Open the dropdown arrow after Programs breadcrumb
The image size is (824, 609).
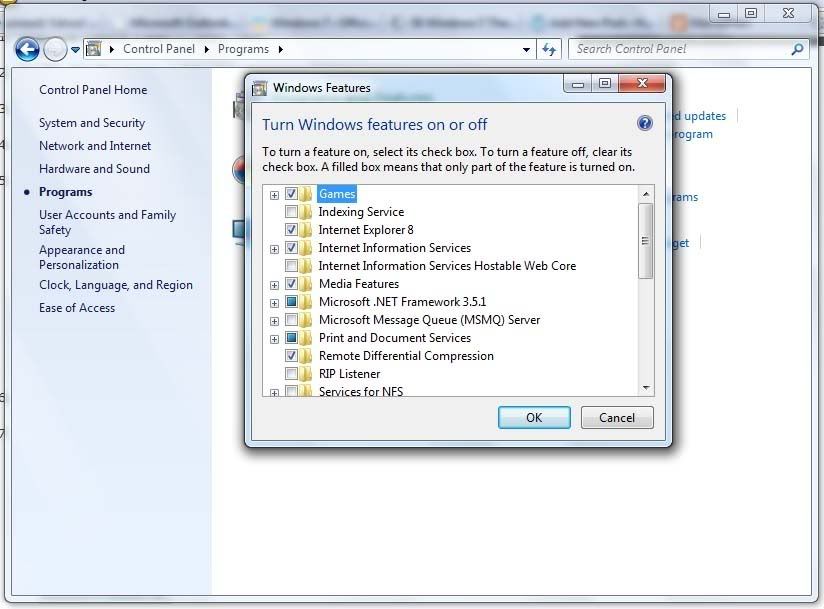coord(281,49)
